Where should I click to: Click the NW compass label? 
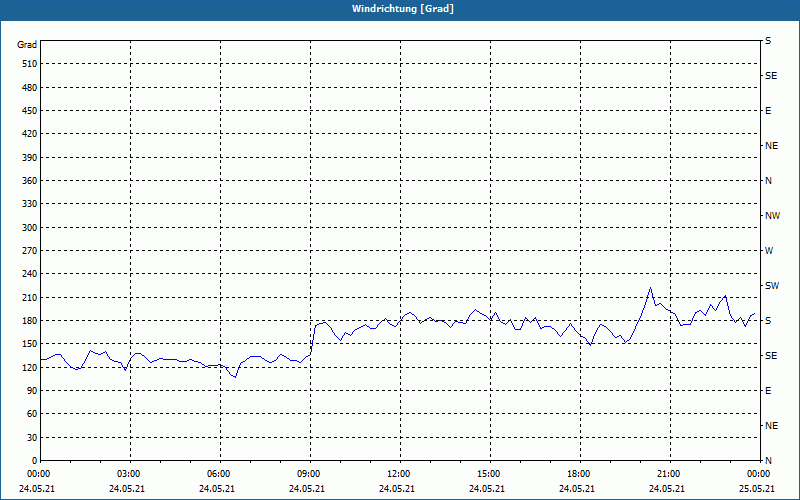pyautogui.click(x=772, y=216)
